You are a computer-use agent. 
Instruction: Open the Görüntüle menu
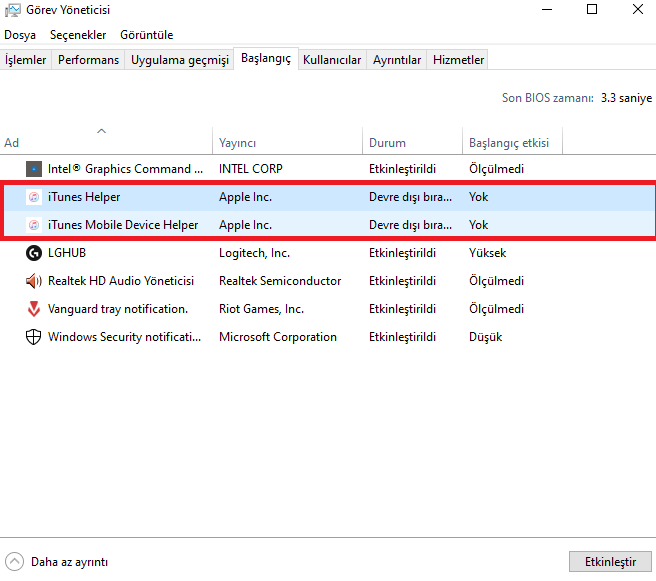coord(146,35)
